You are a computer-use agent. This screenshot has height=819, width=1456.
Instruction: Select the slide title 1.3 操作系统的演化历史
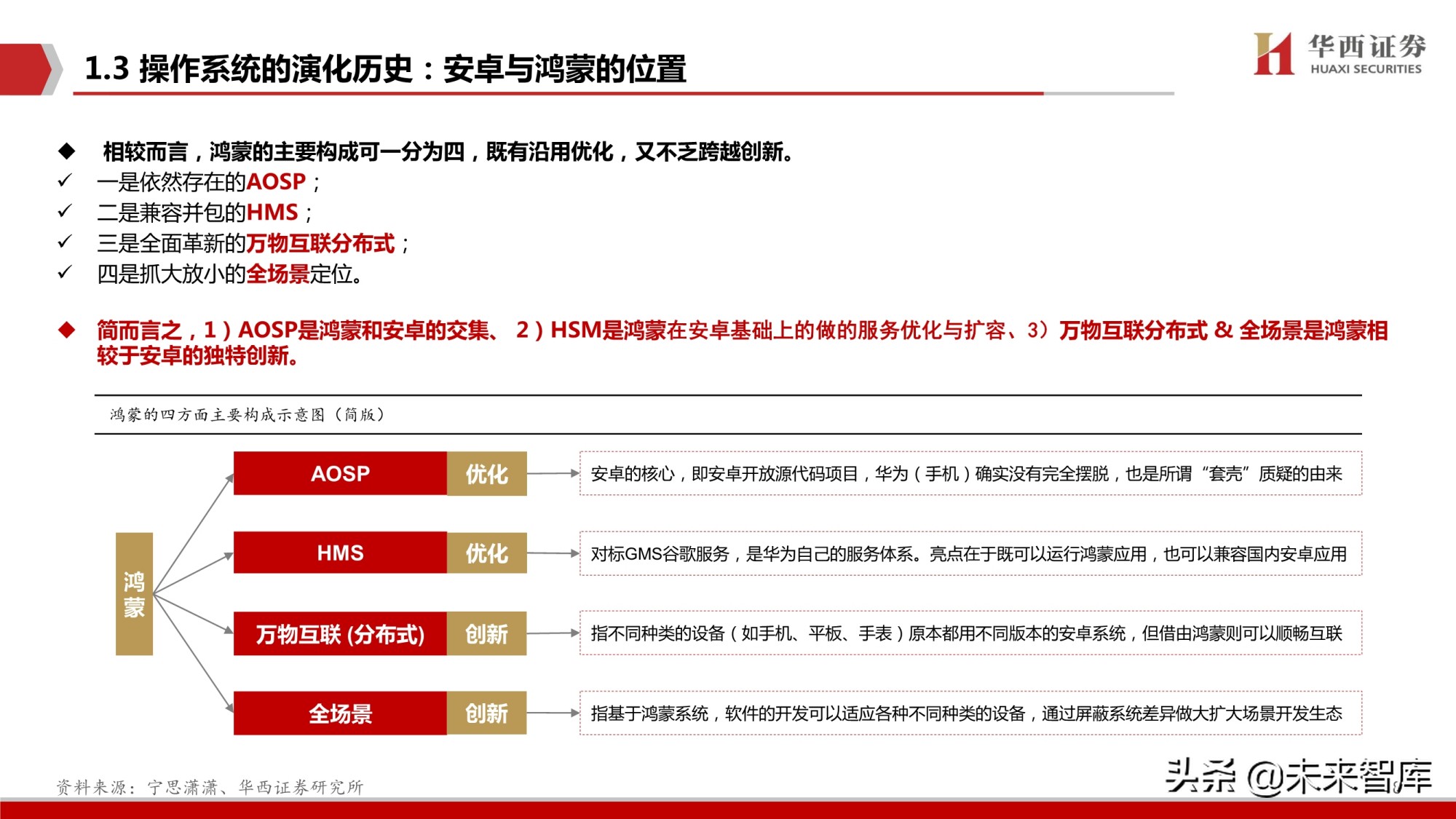point(386,69)
